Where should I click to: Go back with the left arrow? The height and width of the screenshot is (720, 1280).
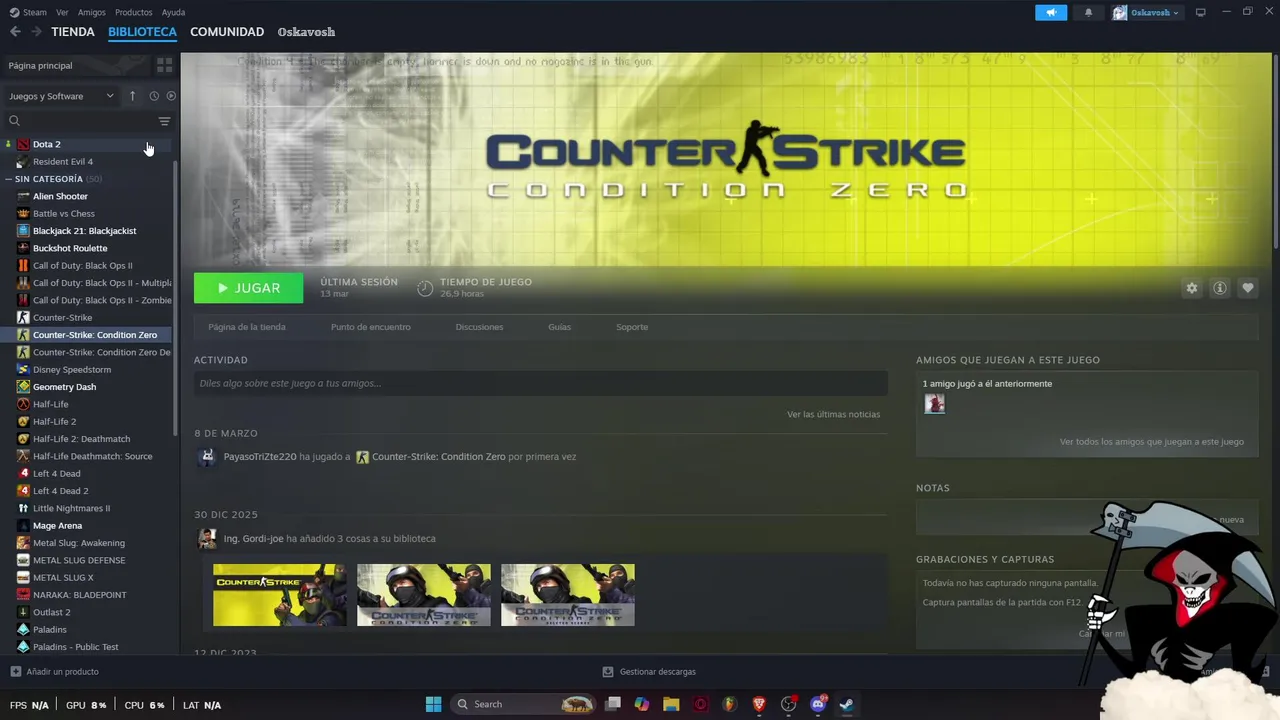coord(15,32)
